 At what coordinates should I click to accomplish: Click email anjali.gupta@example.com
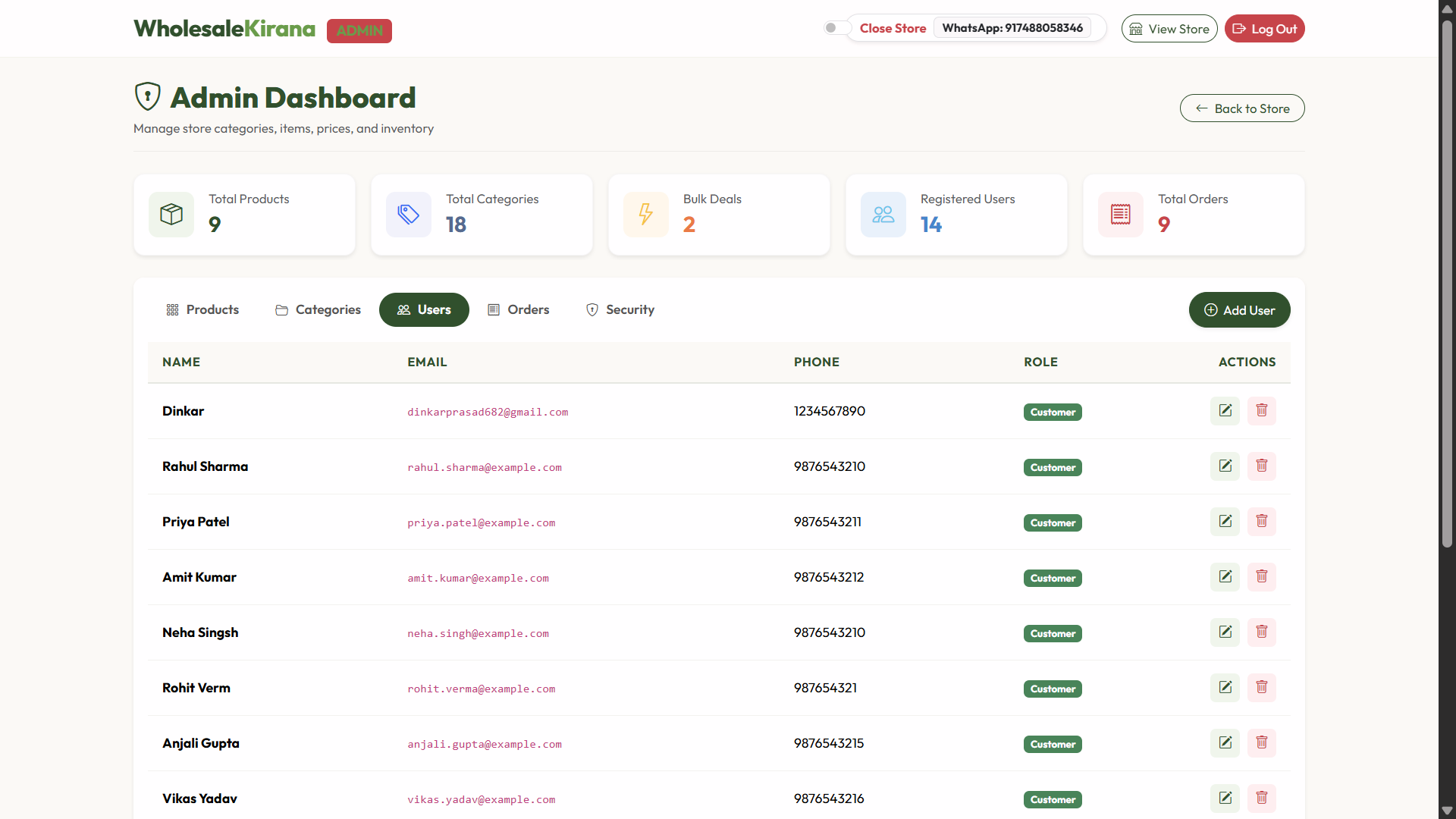coord(485,744)
